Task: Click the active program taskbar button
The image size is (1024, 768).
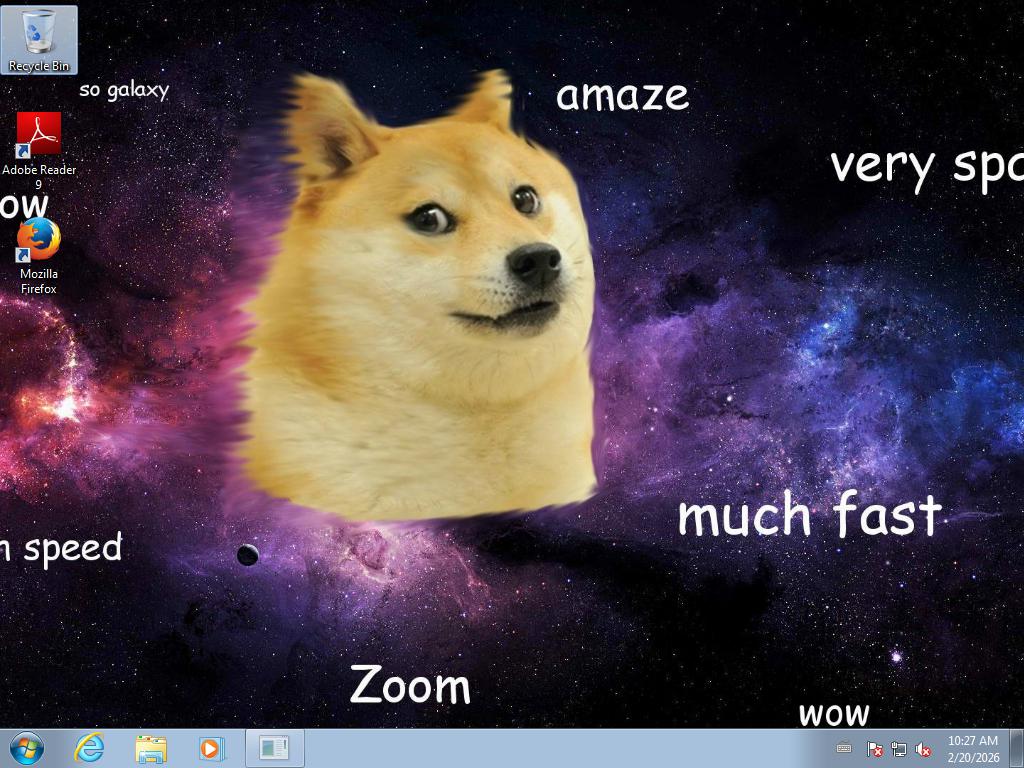Action: tap(274, 748)
